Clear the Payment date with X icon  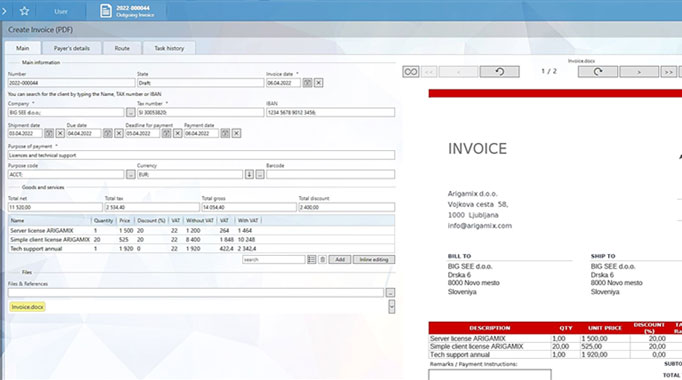click(x=237, y=133)
